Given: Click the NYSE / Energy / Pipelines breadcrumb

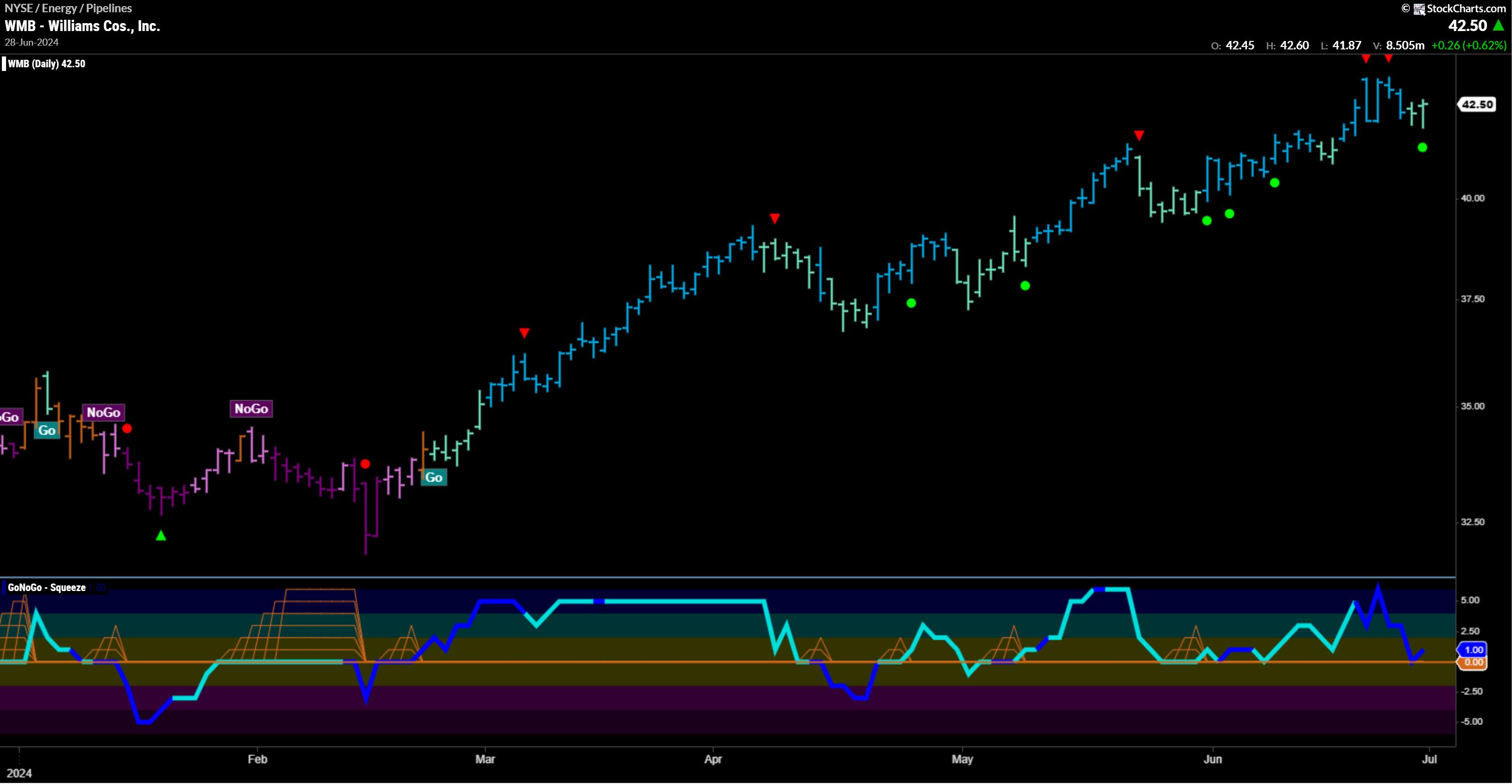Looking at the screenshot, I should coord(69,8).
